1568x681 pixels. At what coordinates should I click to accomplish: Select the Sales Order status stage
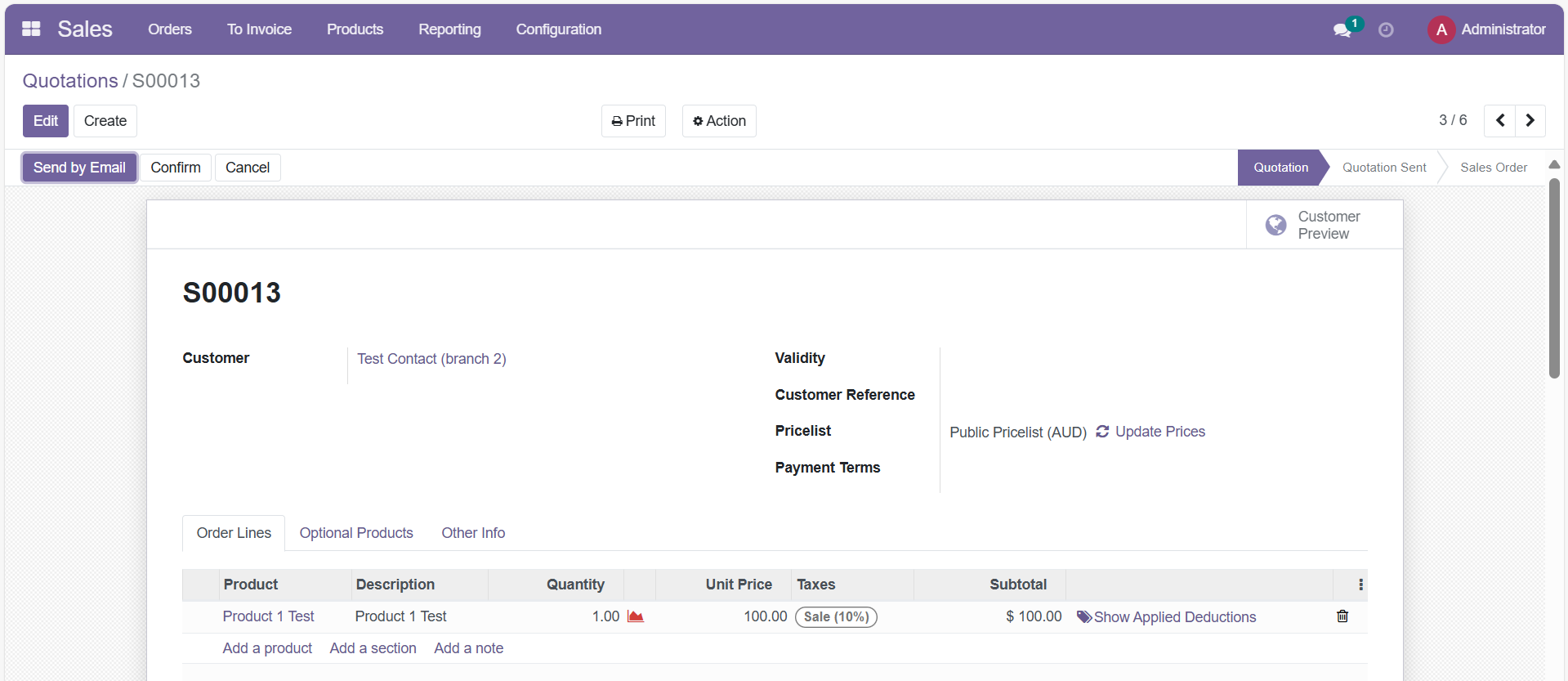(x=1494, y=168)
